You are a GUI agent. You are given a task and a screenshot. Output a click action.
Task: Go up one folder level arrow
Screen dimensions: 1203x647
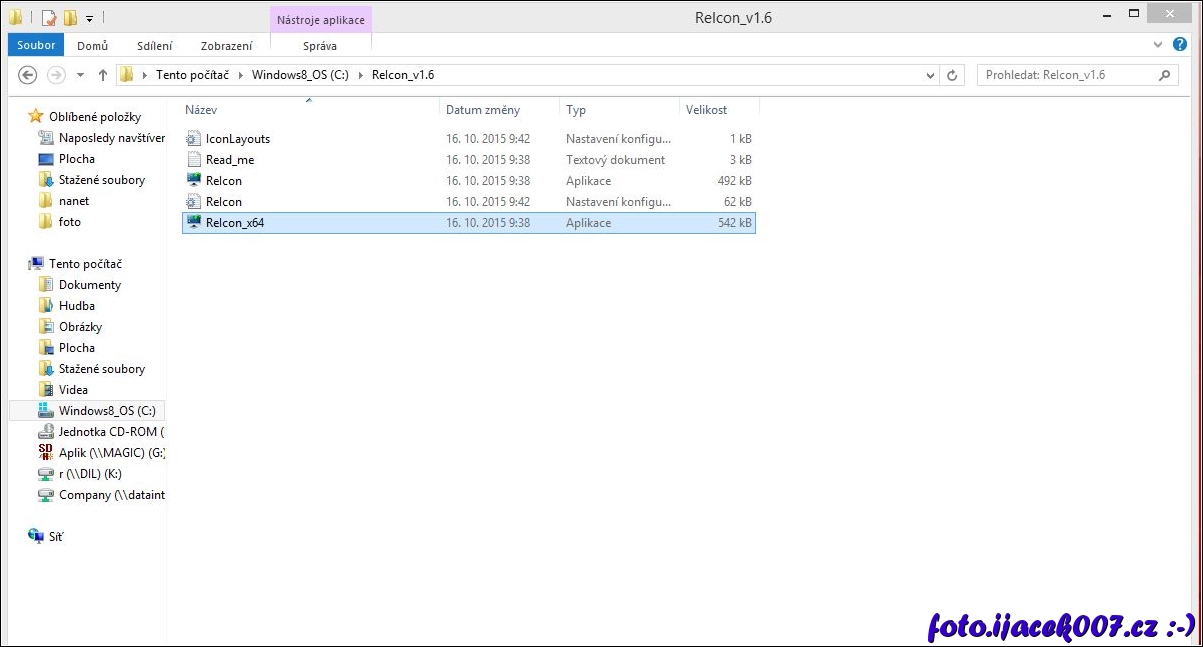(x=103, y=75)
